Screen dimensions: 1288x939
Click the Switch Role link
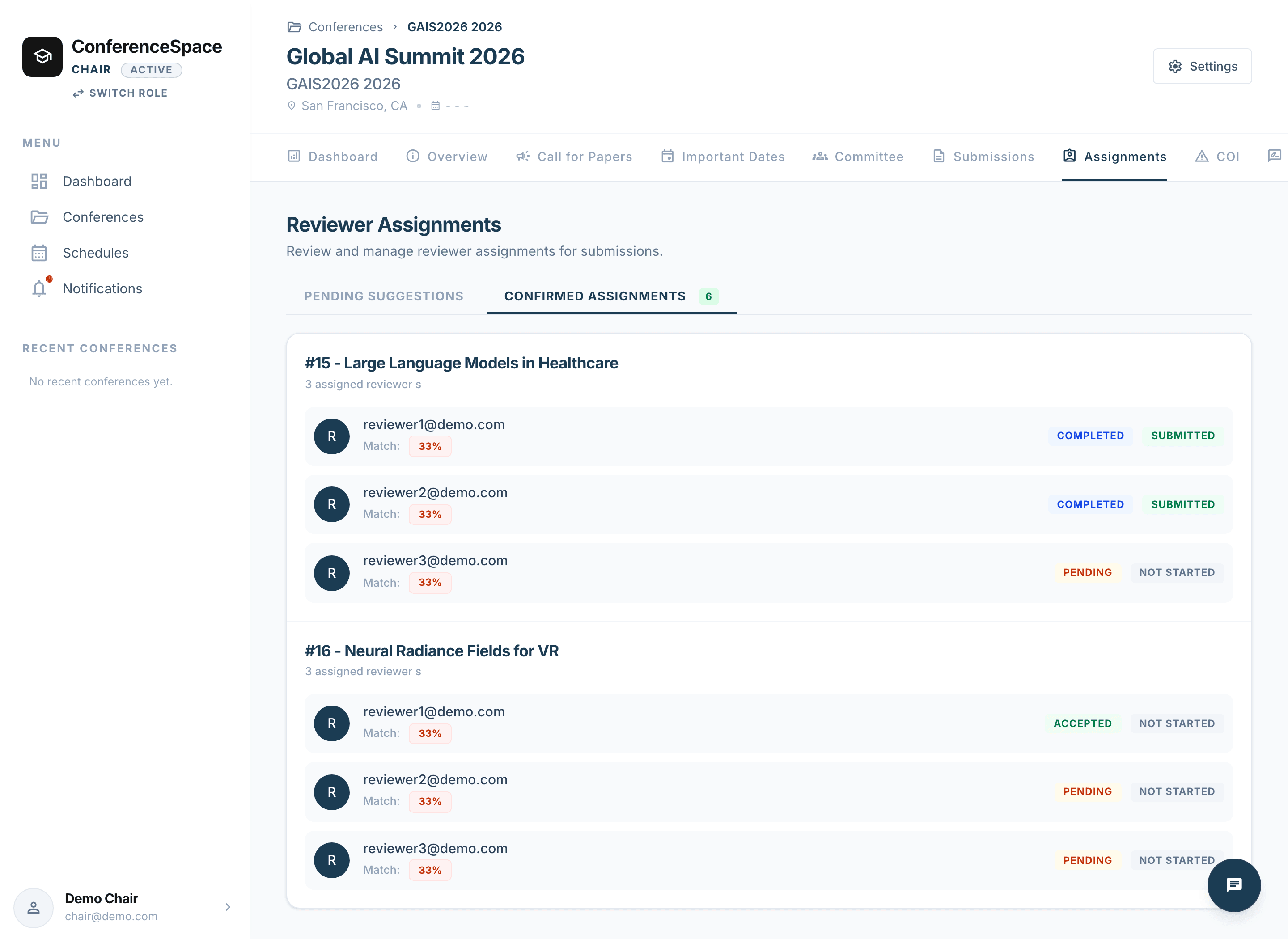click(120, 93)
